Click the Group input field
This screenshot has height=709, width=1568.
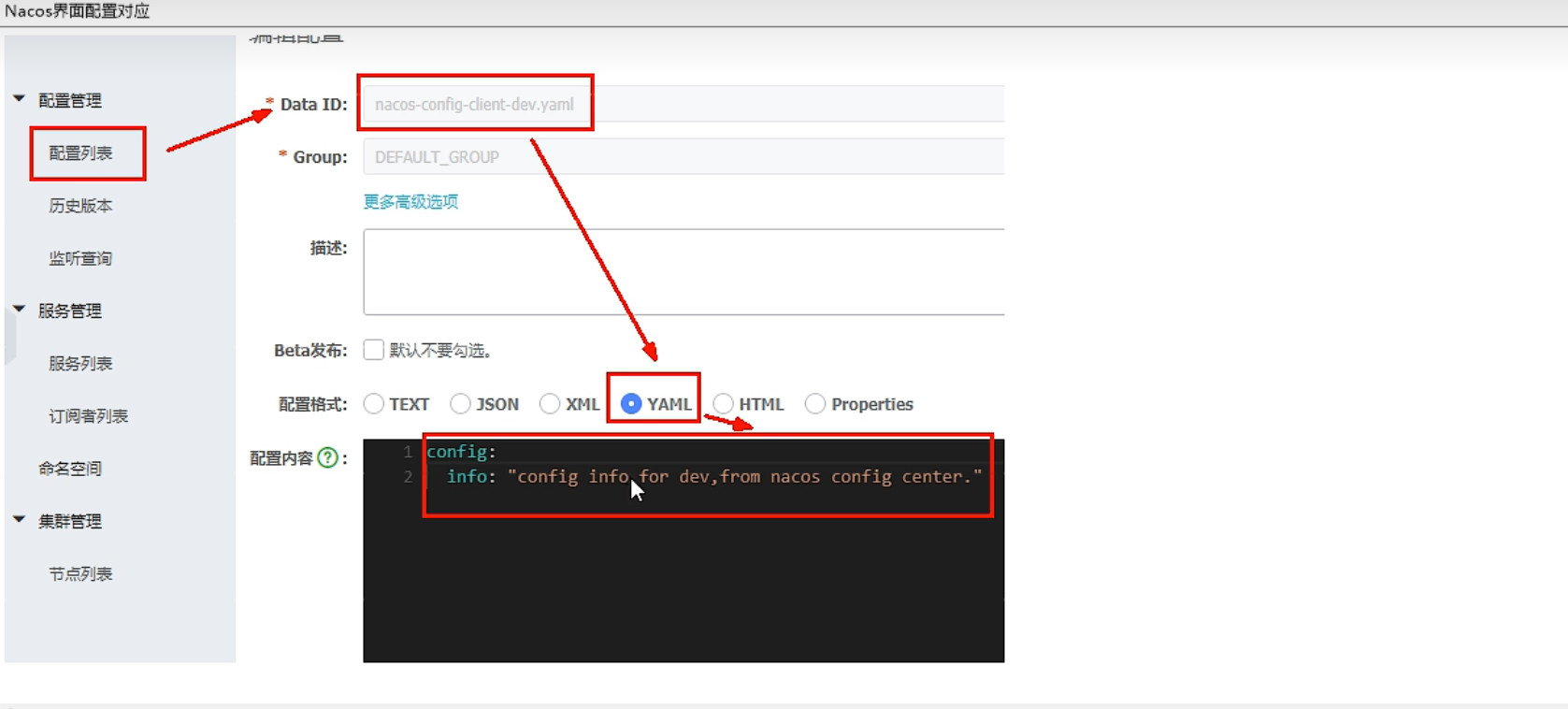(x=683, y=156)
